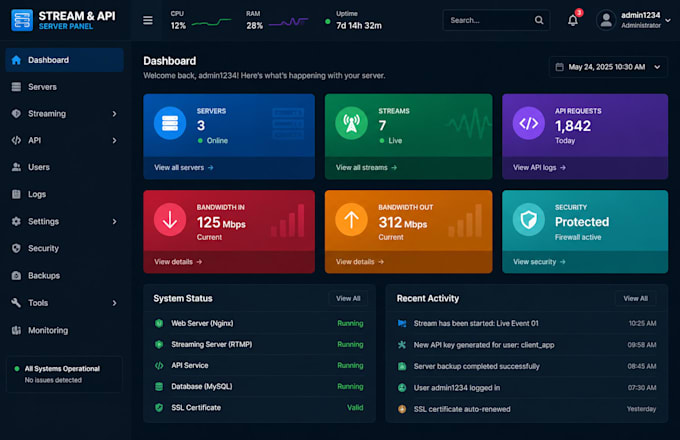Click the Web Server (Nginx) status icon
Viewport: 680px width, 440px height.
tap(159, 323)
